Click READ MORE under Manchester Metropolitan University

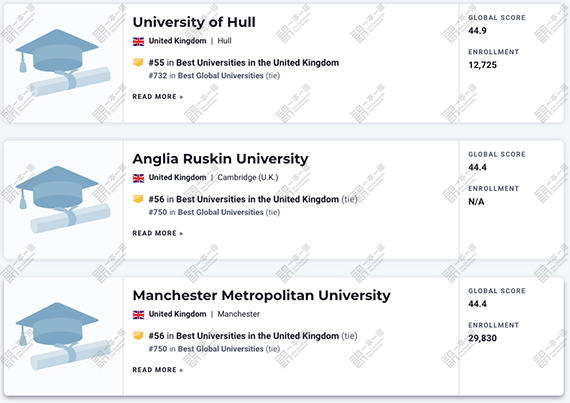(x=158, y=370)
